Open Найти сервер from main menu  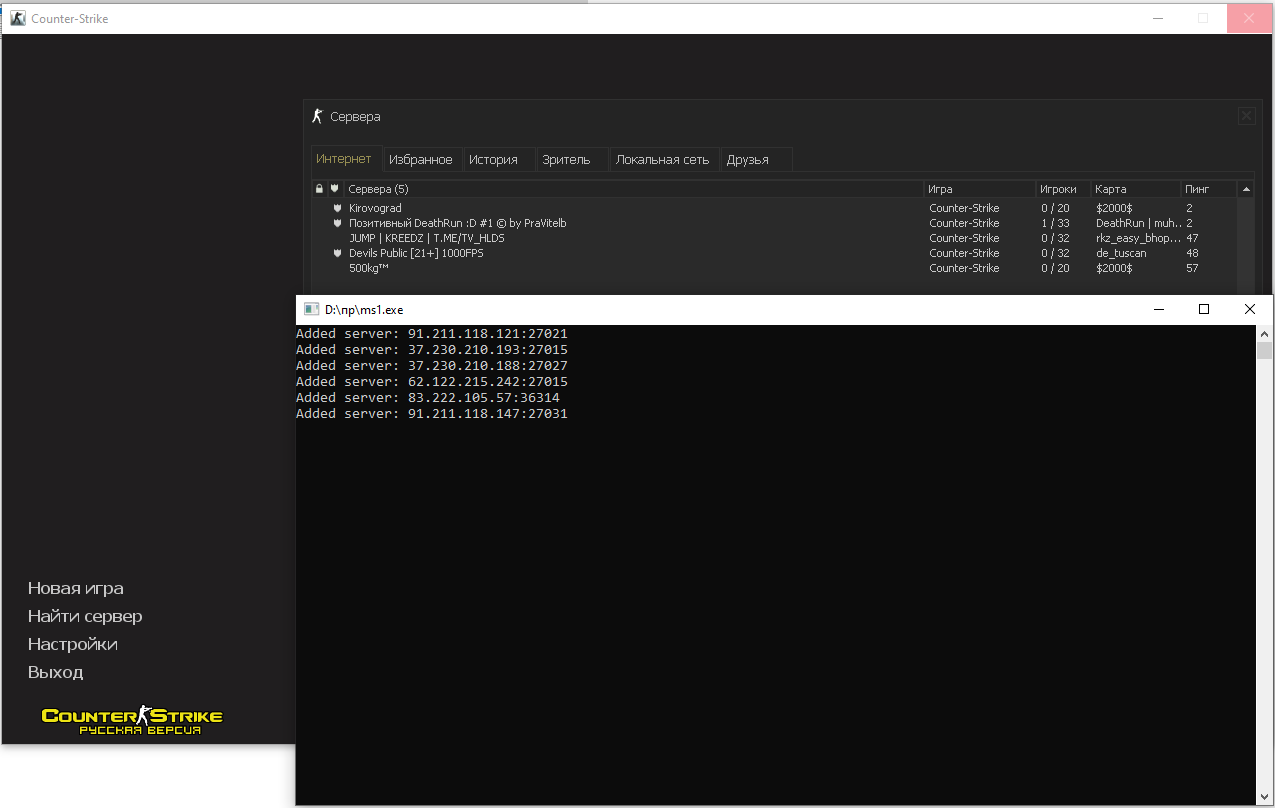(85, 616)
